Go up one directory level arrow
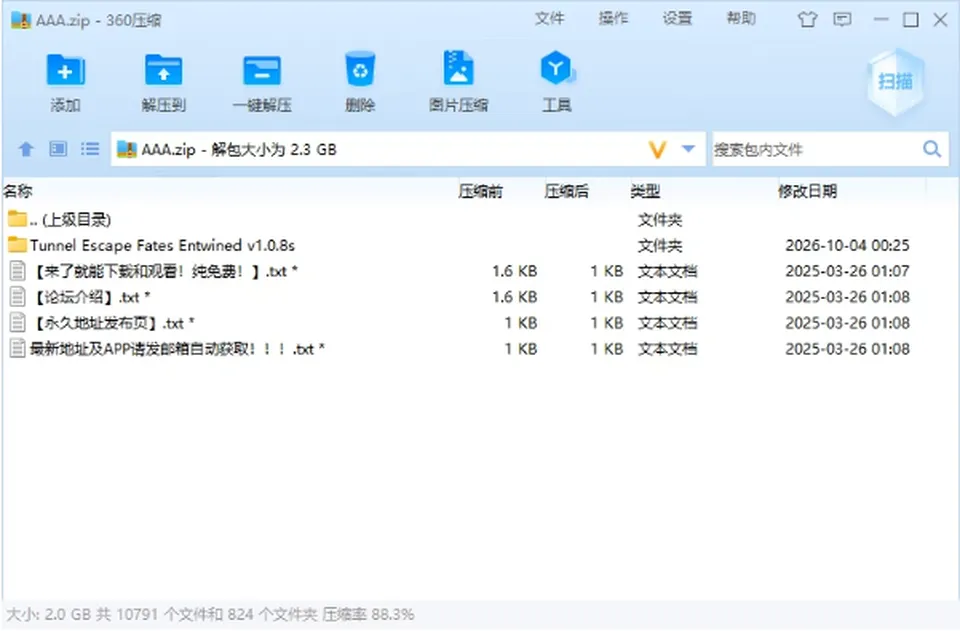 tap(26, 149)
